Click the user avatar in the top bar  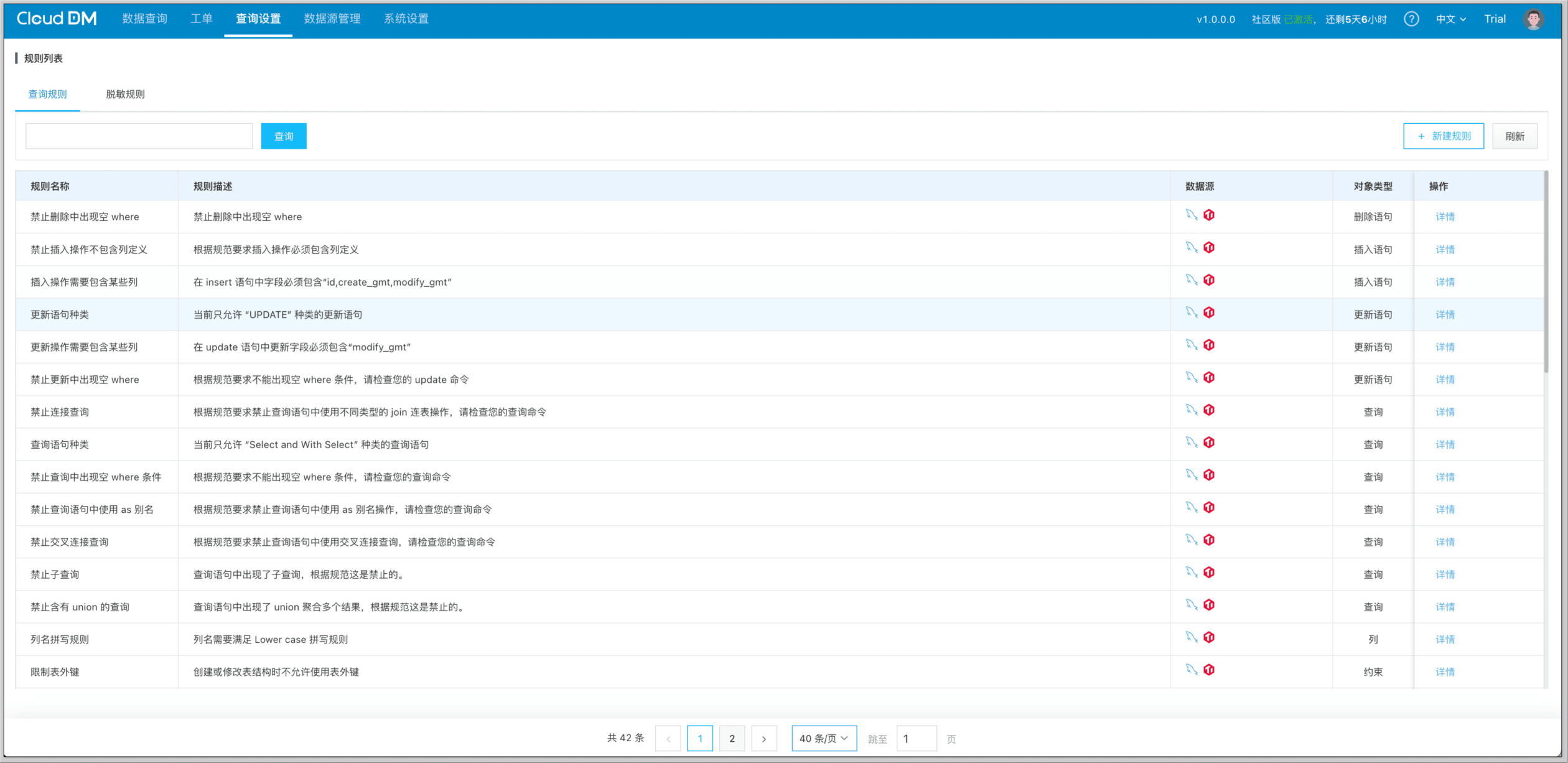coord(1533,19)
